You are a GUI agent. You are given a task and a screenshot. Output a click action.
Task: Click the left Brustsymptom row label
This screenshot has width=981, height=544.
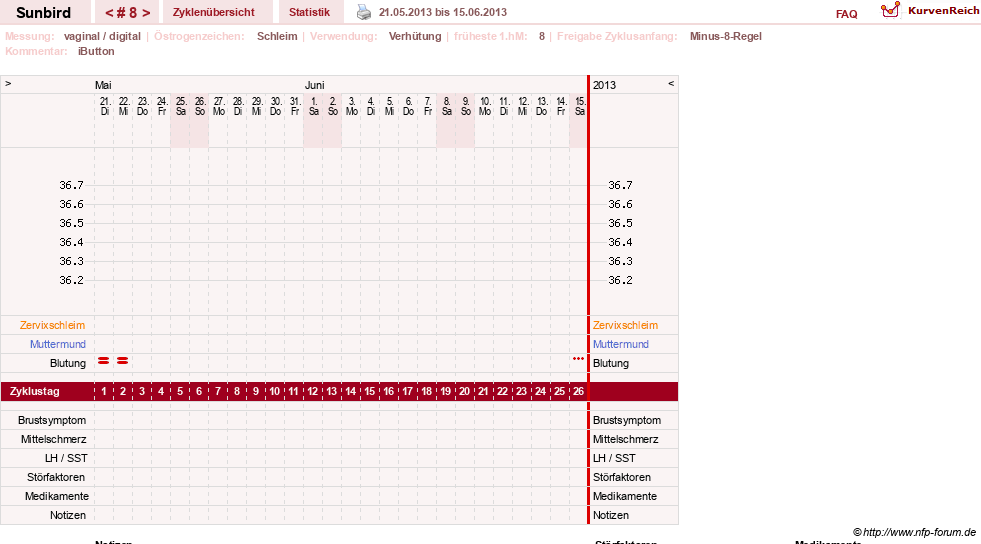tap(52, 420)
